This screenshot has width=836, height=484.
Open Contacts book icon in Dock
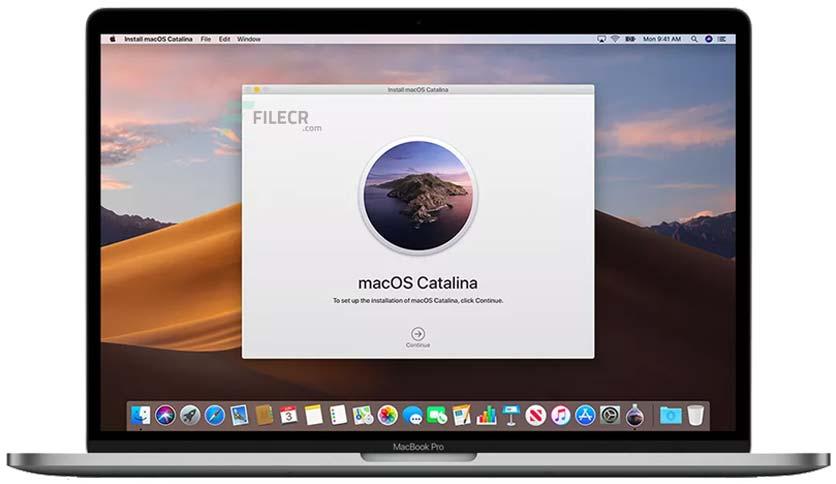click(x=264, y=415)
